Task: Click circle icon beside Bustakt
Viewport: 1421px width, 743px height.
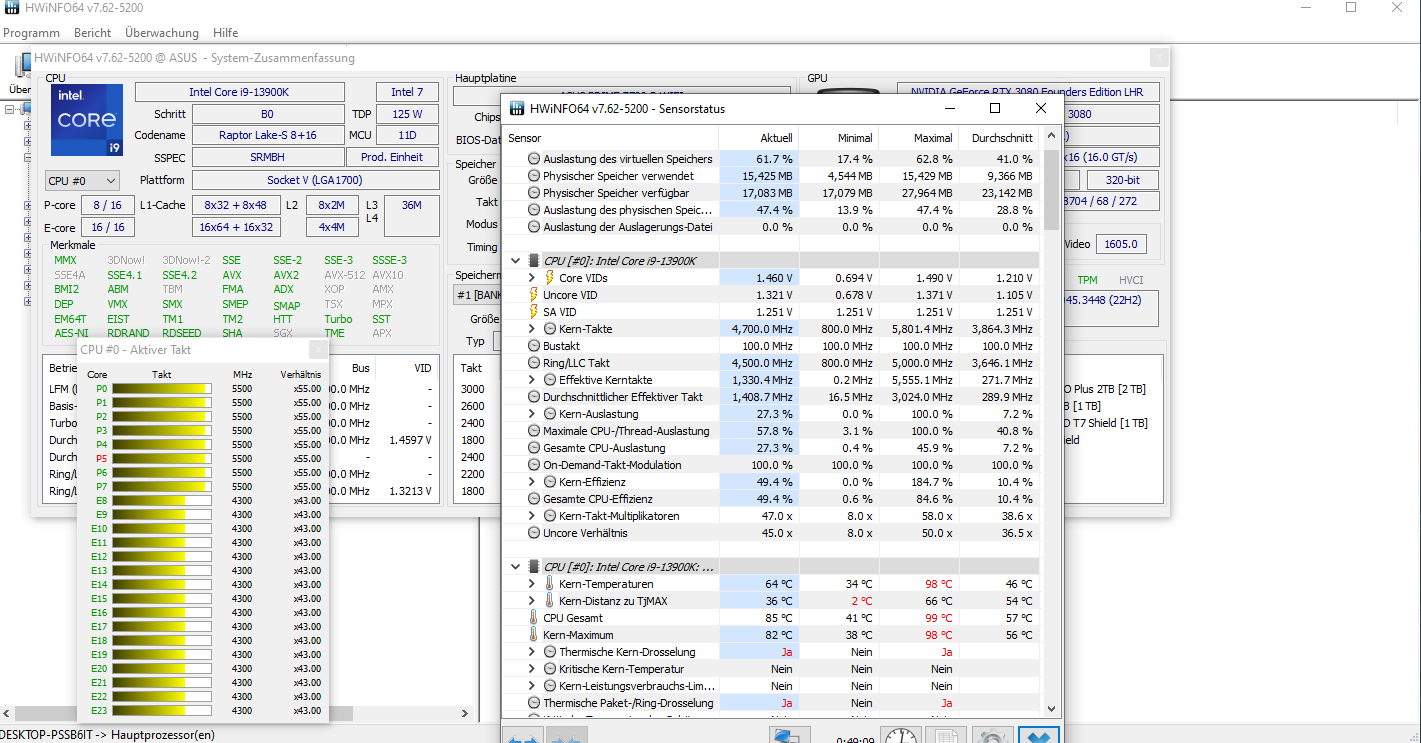Action: click(x=534, y=346)
